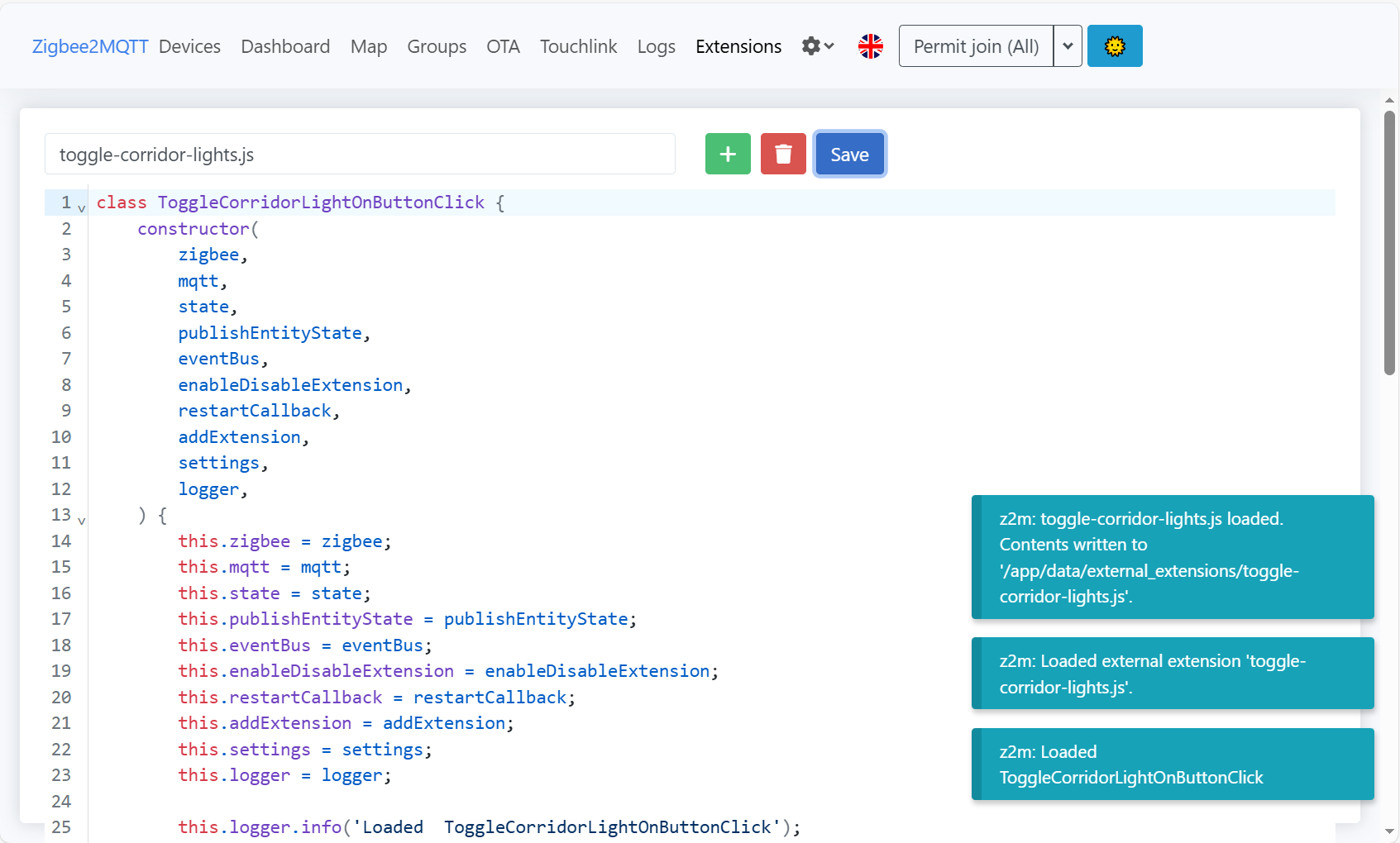Open the Devices page
The image size is (1400, 843).
pyautogui.click(x=189, y=46)
